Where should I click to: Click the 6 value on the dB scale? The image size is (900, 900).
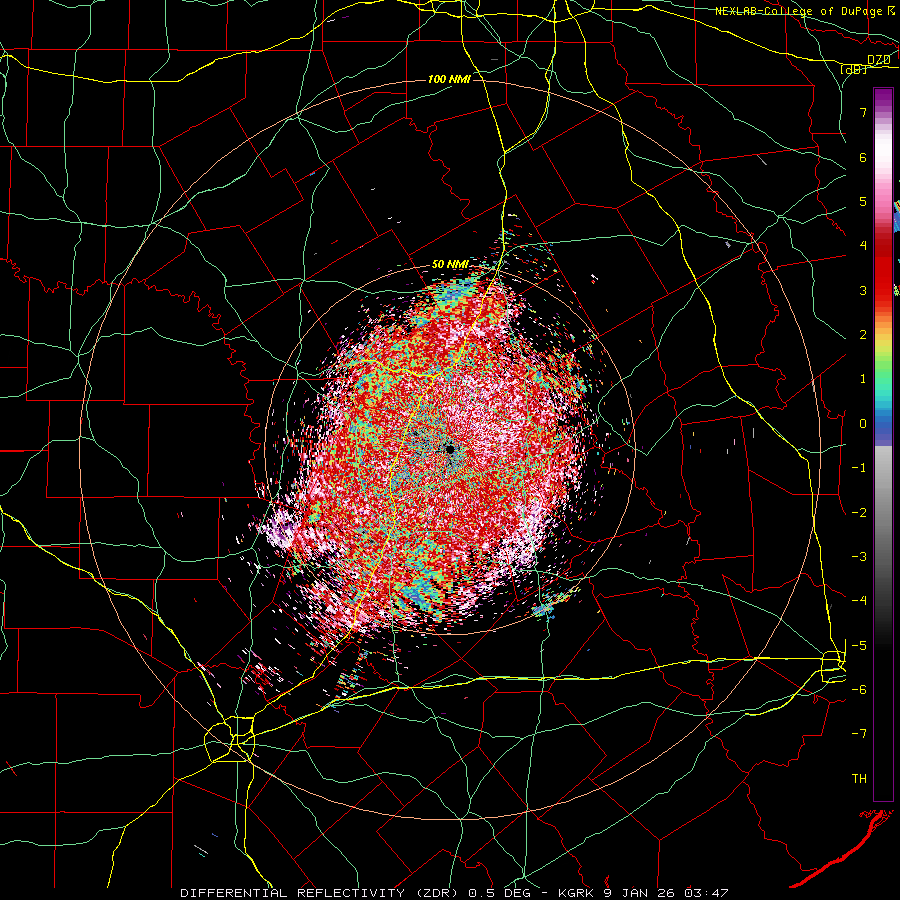pyautogui.click(x=863, y=157)
